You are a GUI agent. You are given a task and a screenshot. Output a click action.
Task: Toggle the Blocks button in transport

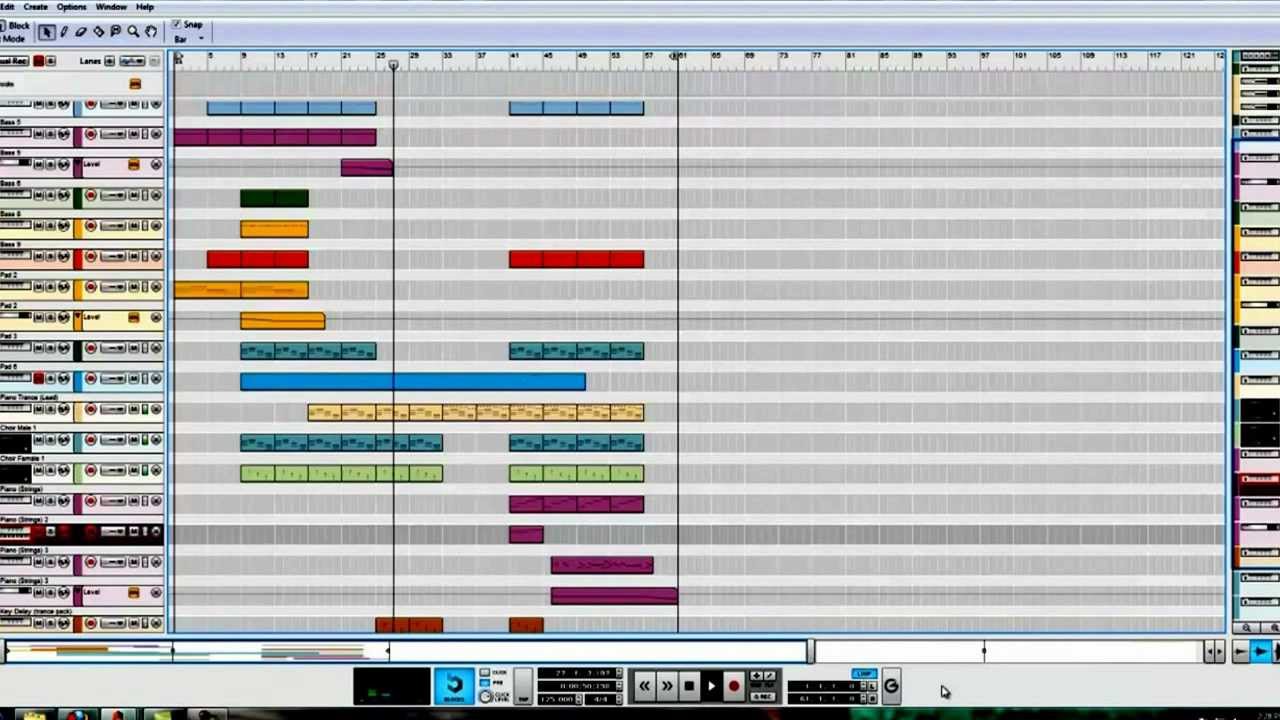point(454,685)
